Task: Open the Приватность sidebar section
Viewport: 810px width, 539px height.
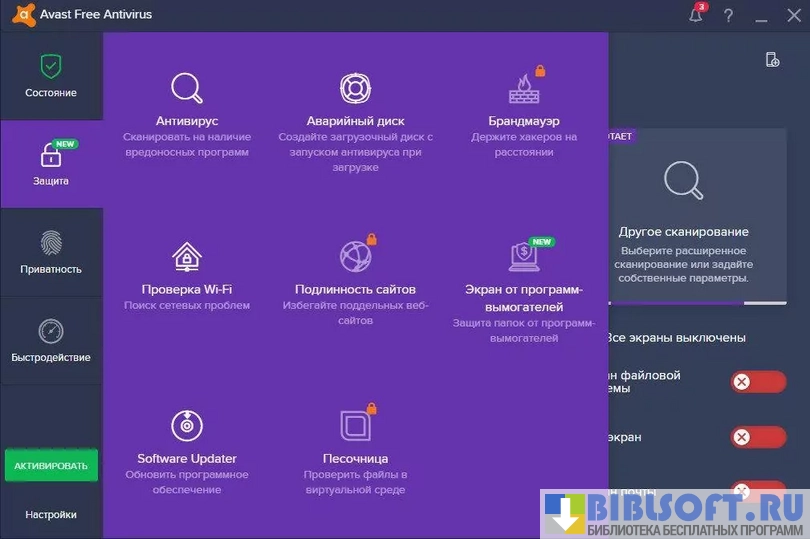Action: (x=51, y=252)
